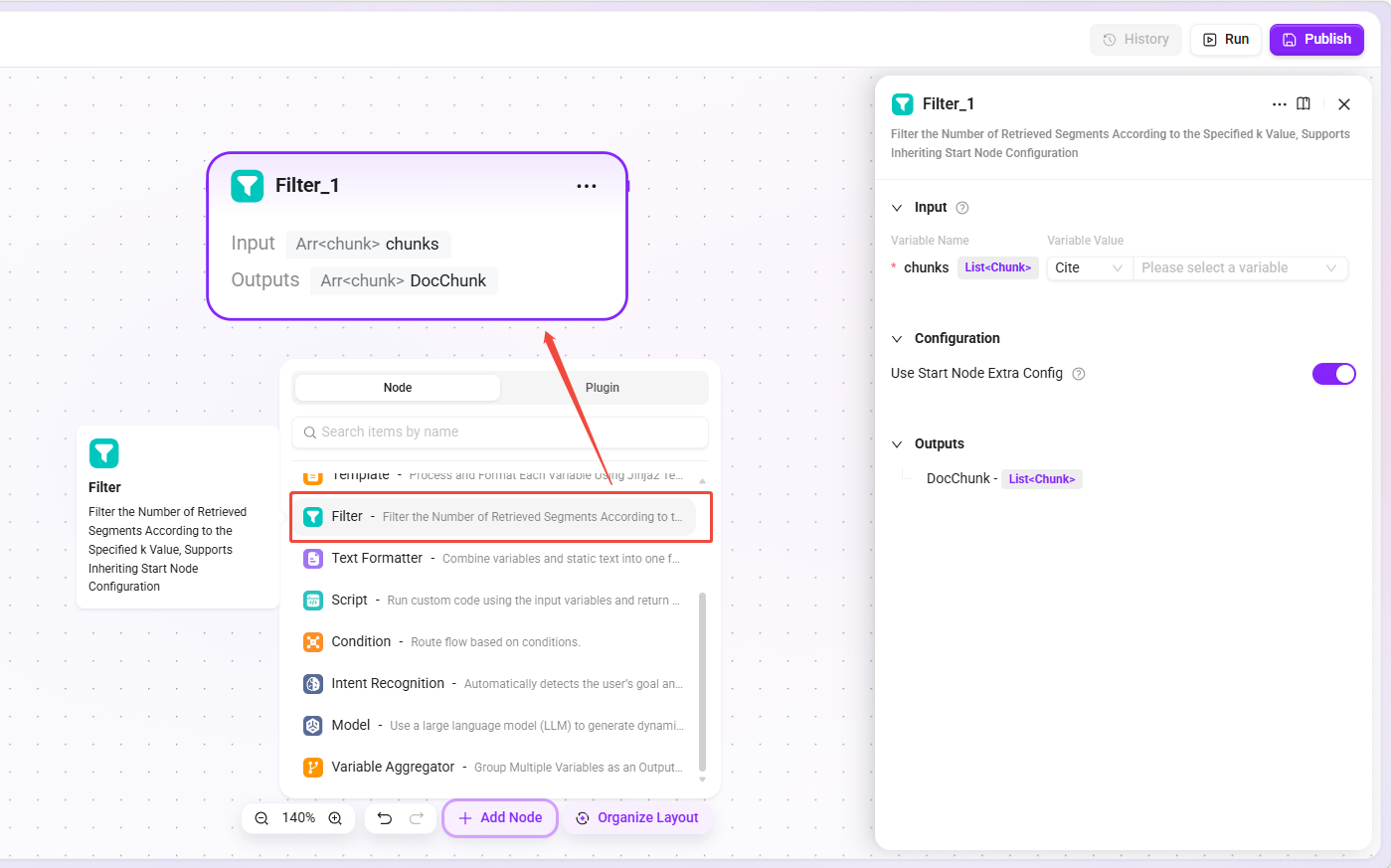This screenshot has width=1391, height=868.
Task: Collapse the Outputs section
Action: pos(897,444)
